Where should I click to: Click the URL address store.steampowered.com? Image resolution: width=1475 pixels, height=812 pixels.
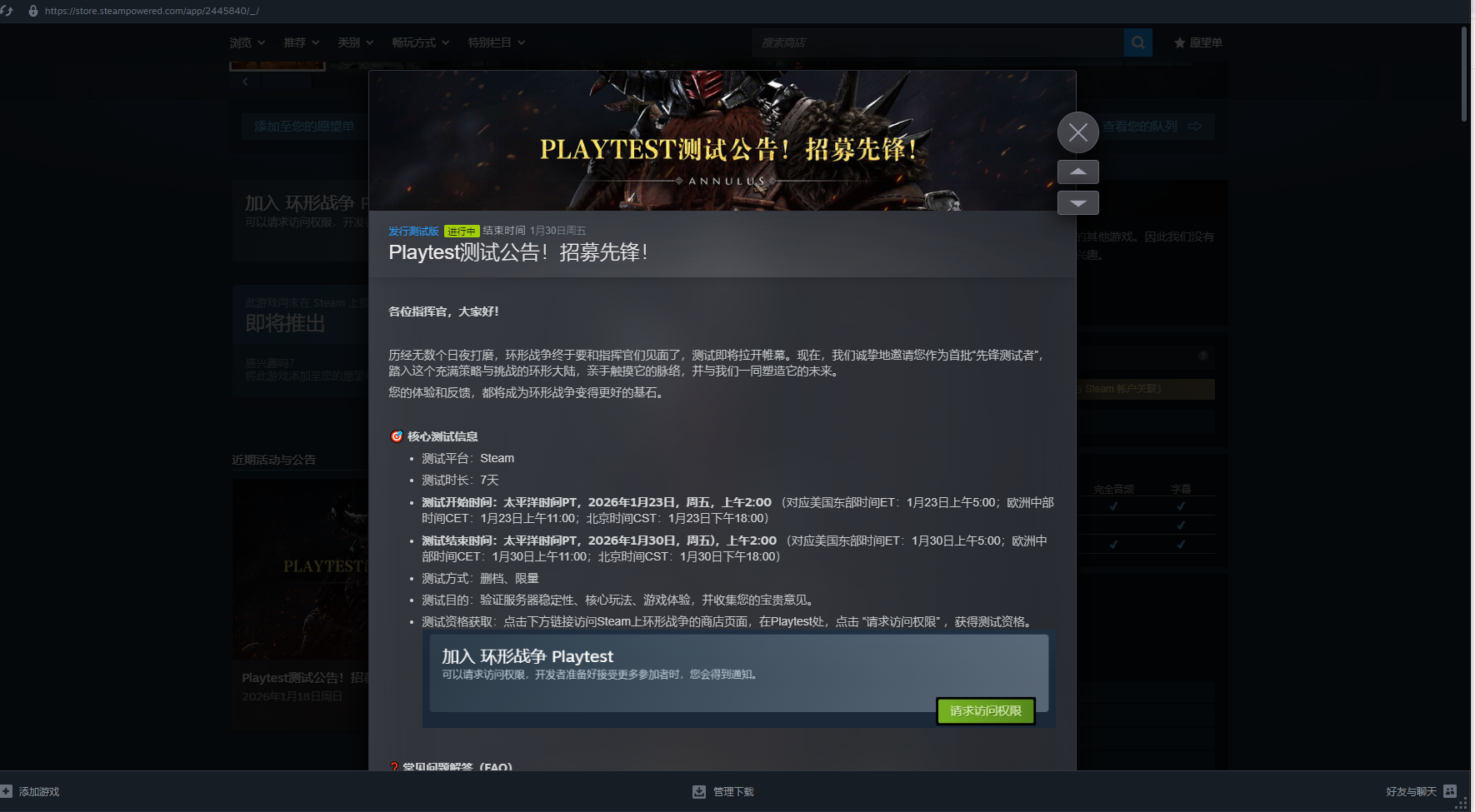tap(152, 11)
